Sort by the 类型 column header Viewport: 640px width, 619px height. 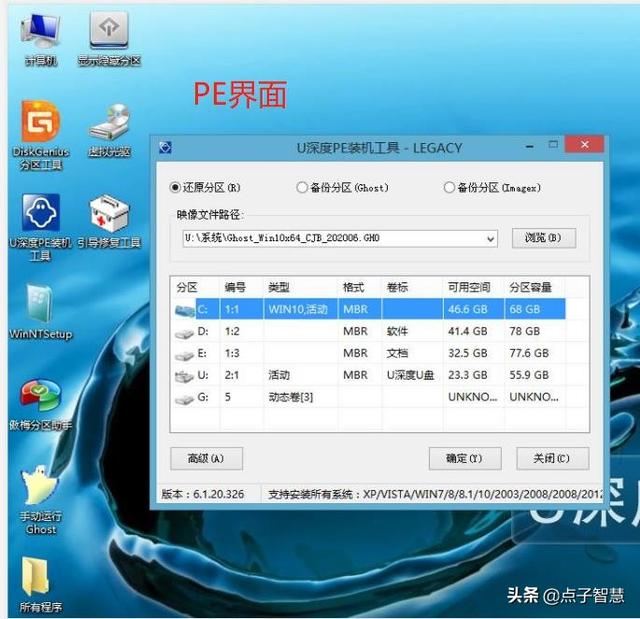pyautogui.click(x=300, y=287)
